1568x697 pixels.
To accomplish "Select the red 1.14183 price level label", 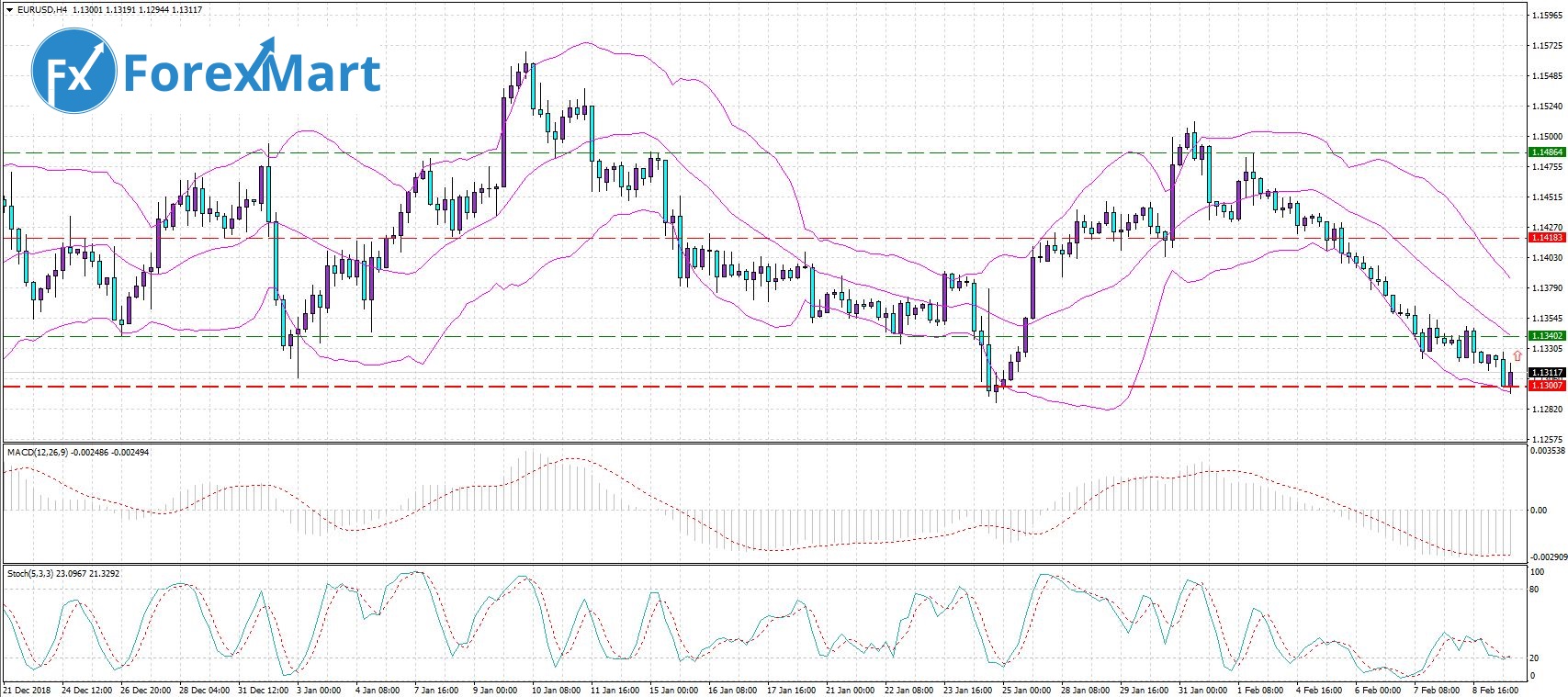I will click(x=1546, y=238).
